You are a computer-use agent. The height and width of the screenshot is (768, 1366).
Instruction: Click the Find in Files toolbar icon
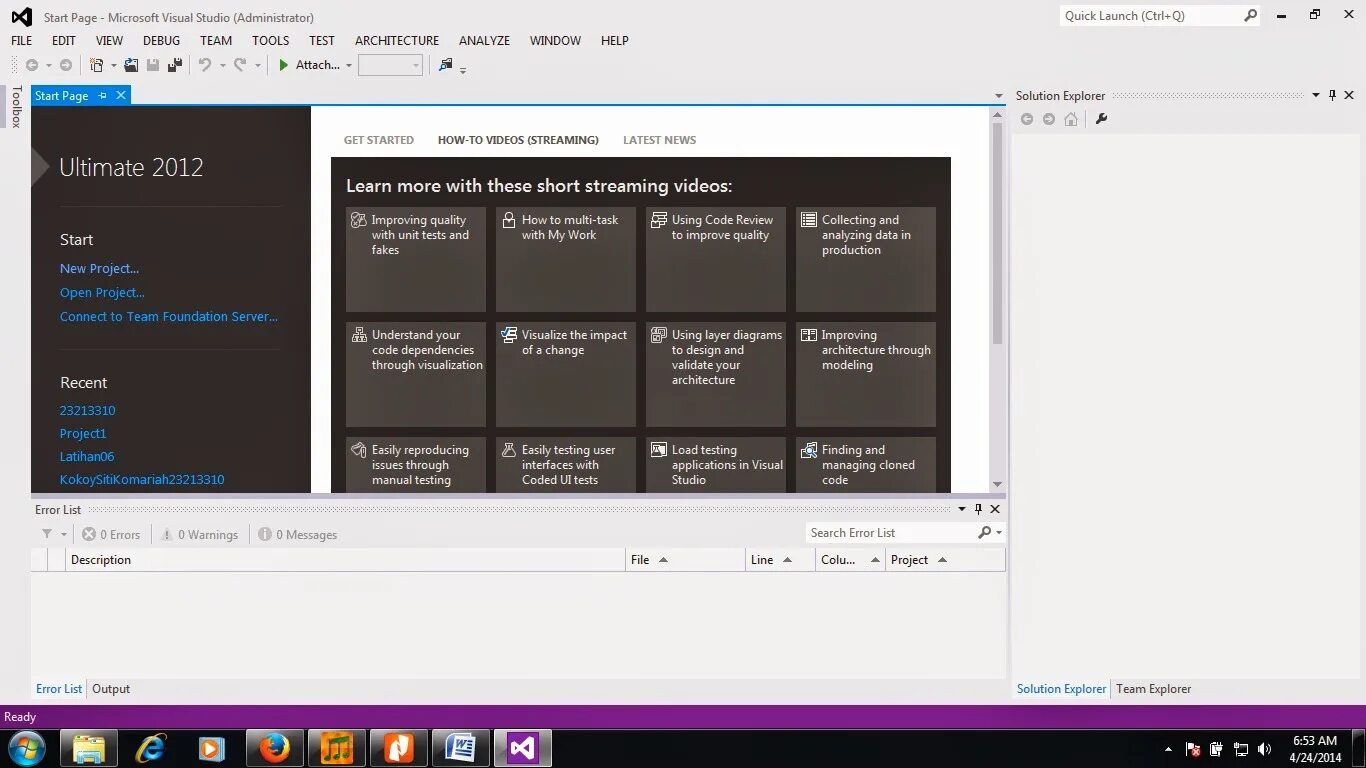tap(446, 65)
